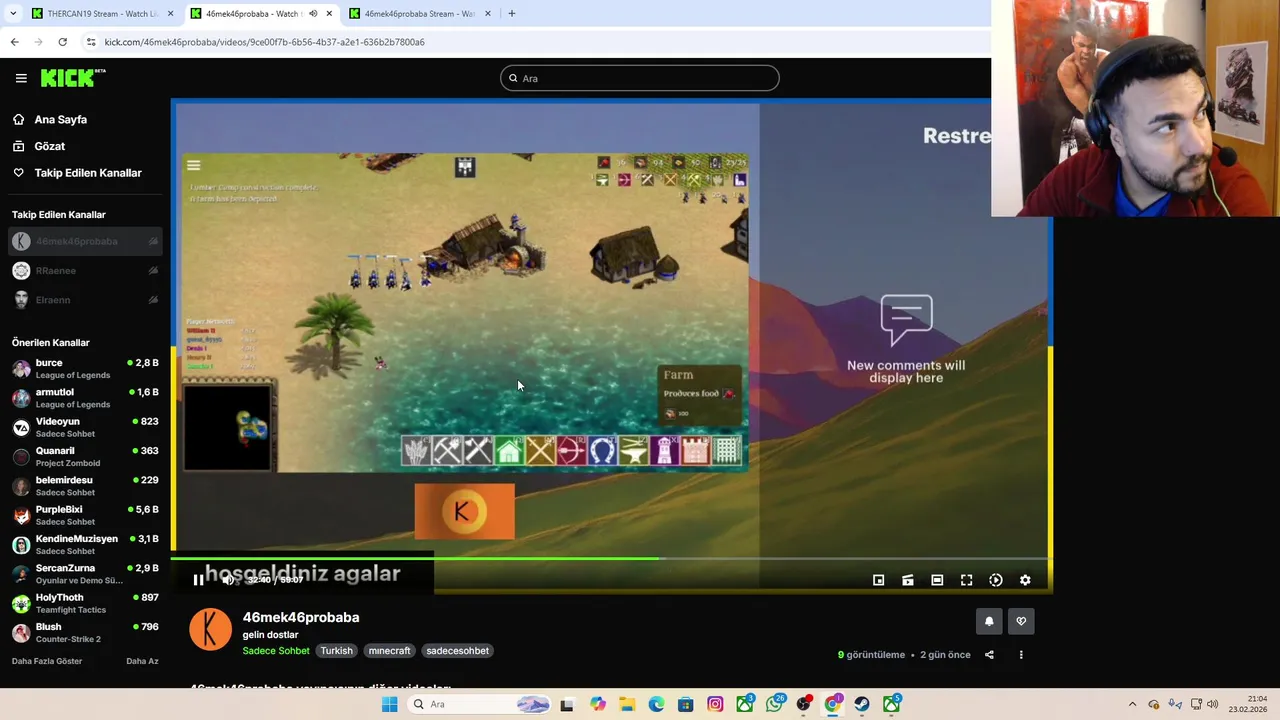Toggle theater mode
Viewport: 1280px width, 720px height.
coord(937,580)
